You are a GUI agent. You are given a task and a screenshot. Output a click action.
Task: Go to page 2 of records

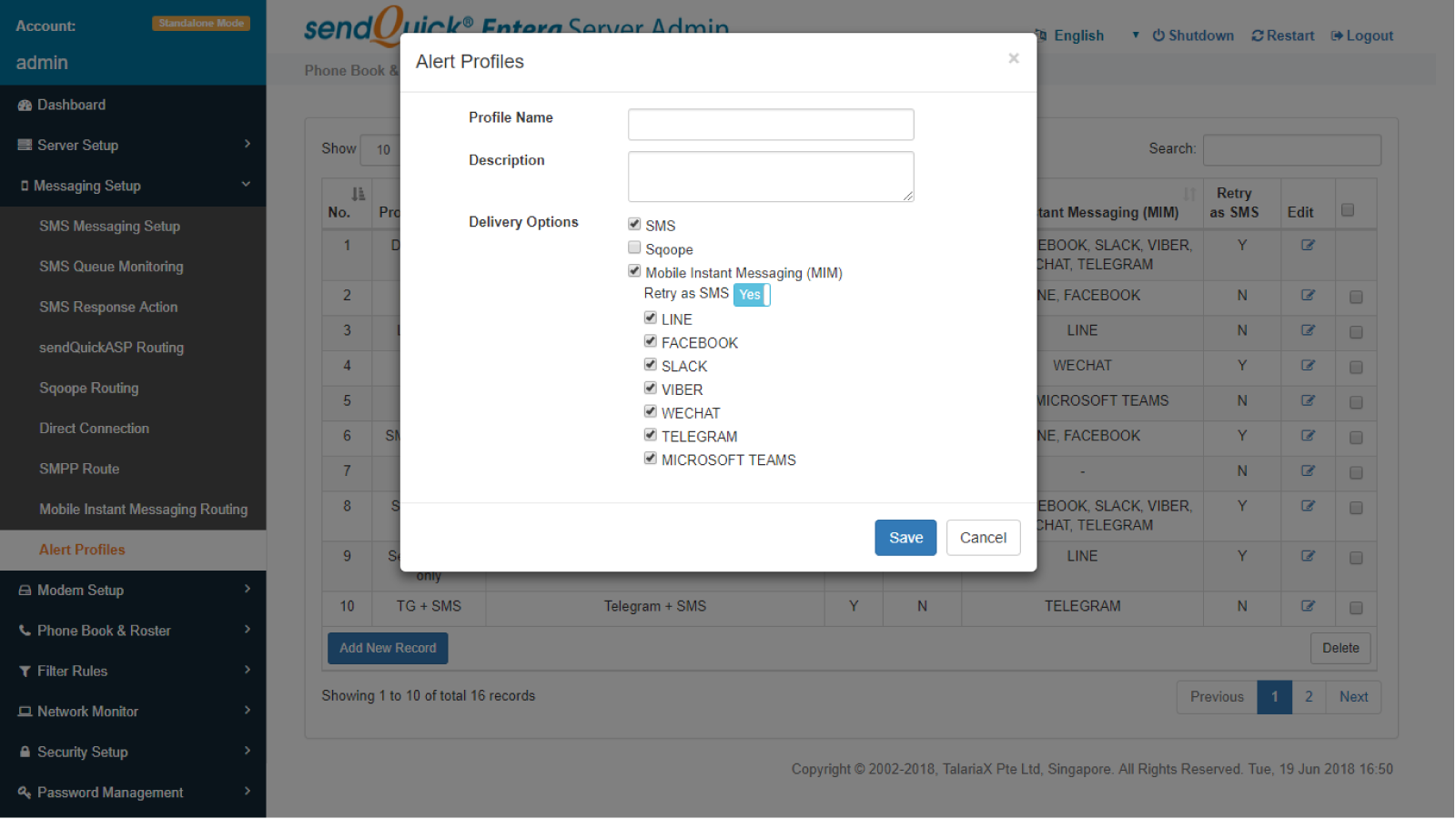click(1309, 697)
